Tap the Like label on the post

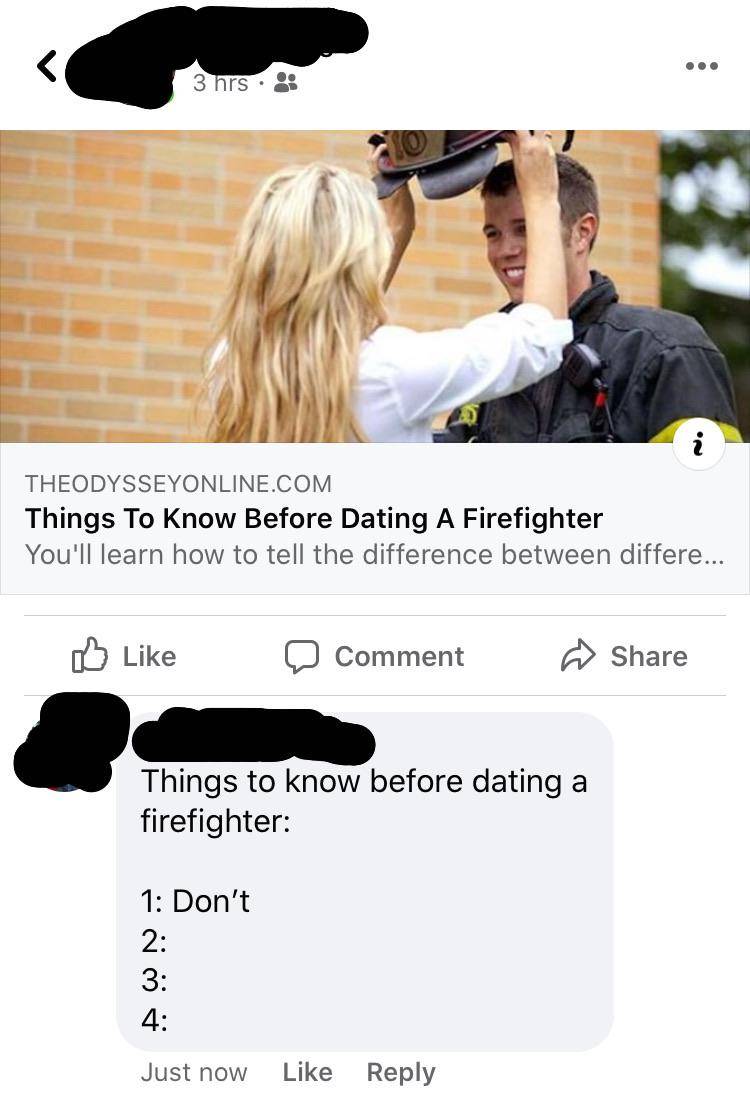click(x=149, y=656)
